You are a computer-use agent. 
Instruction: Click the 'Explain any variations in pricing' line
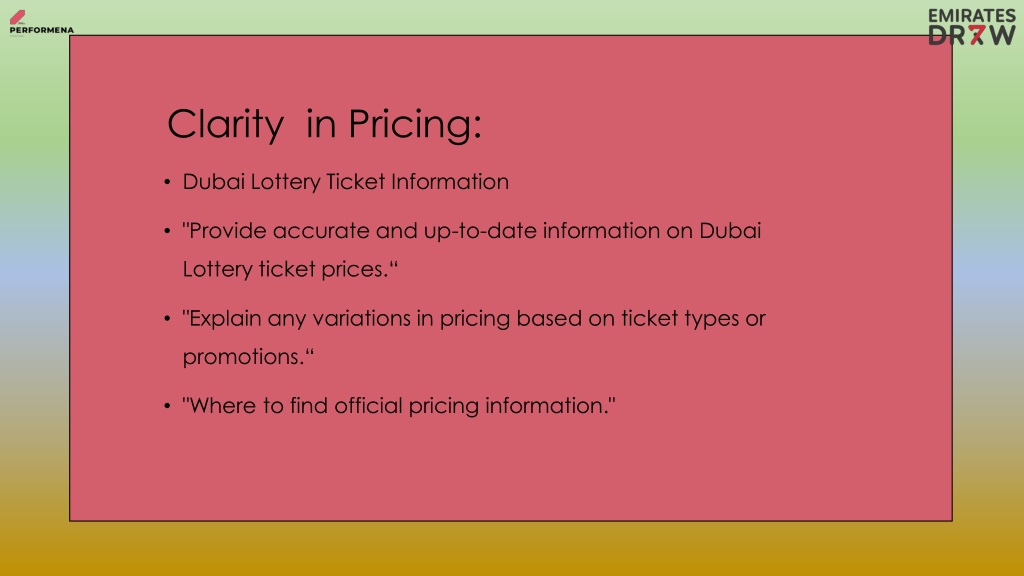(473, 318)
